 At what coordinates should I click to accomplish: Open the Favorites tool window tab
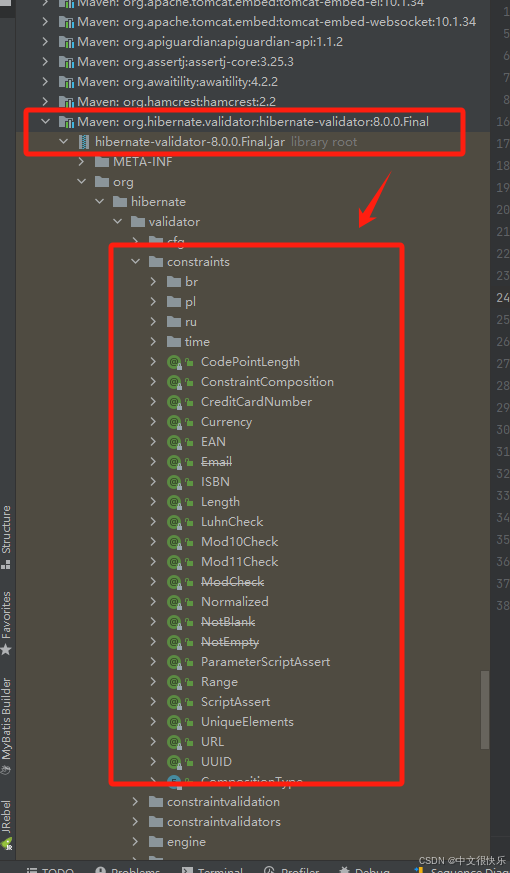pos(7,622)
